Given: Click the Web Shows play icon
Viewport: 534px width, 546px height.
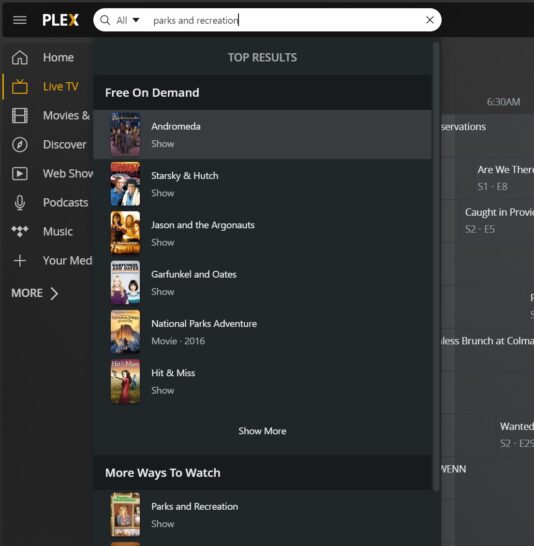Looking at the screenshot, I should coord(19,173).
